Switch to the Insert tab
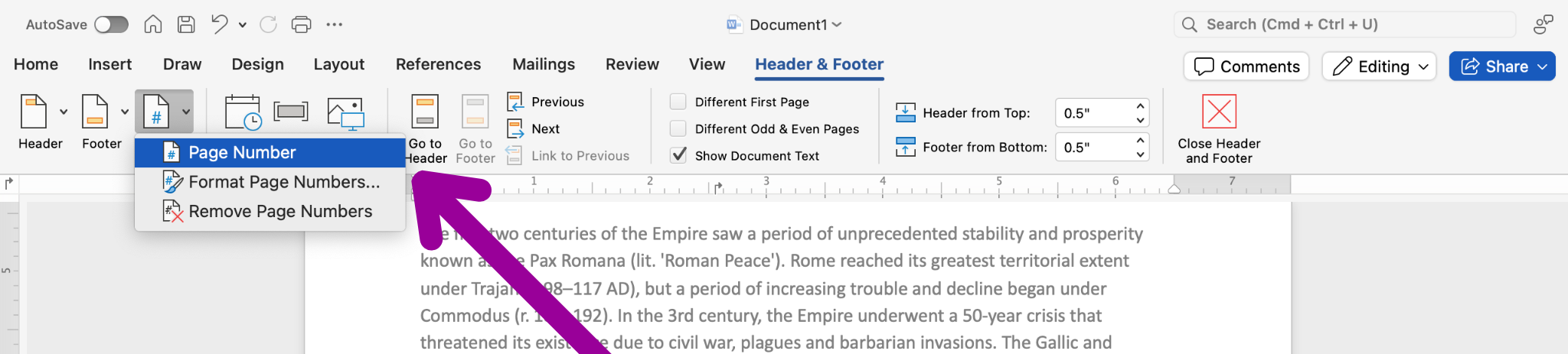The height and width of the screenshot is (354, 1568). coord(109,64)
